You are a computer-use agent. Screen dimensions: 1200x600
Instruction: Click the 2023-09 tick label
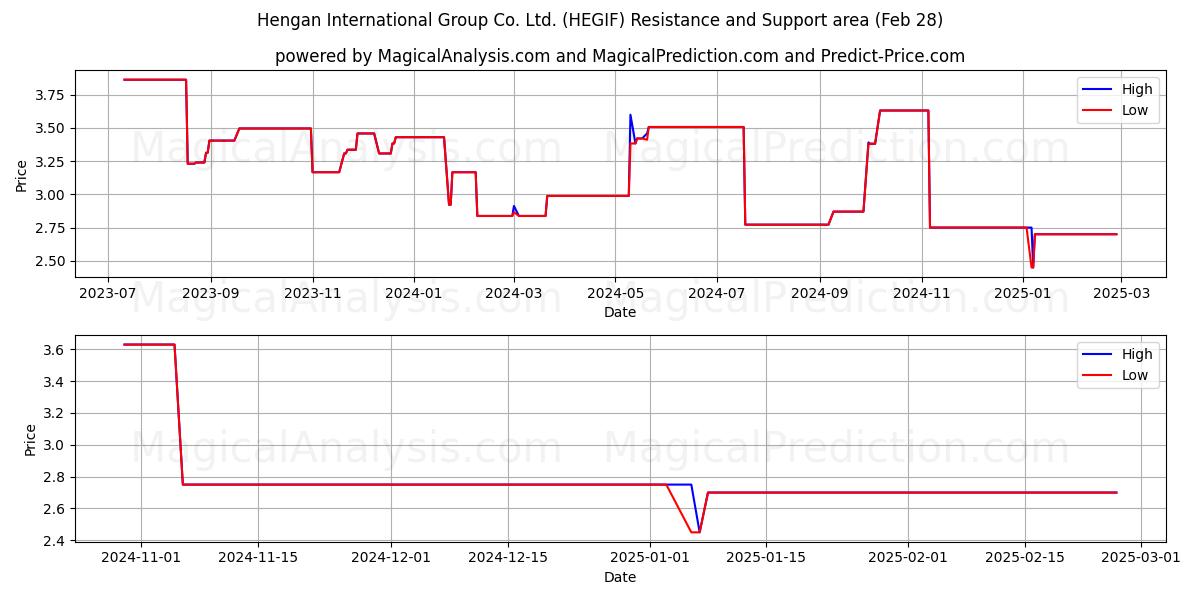[210, 294]
